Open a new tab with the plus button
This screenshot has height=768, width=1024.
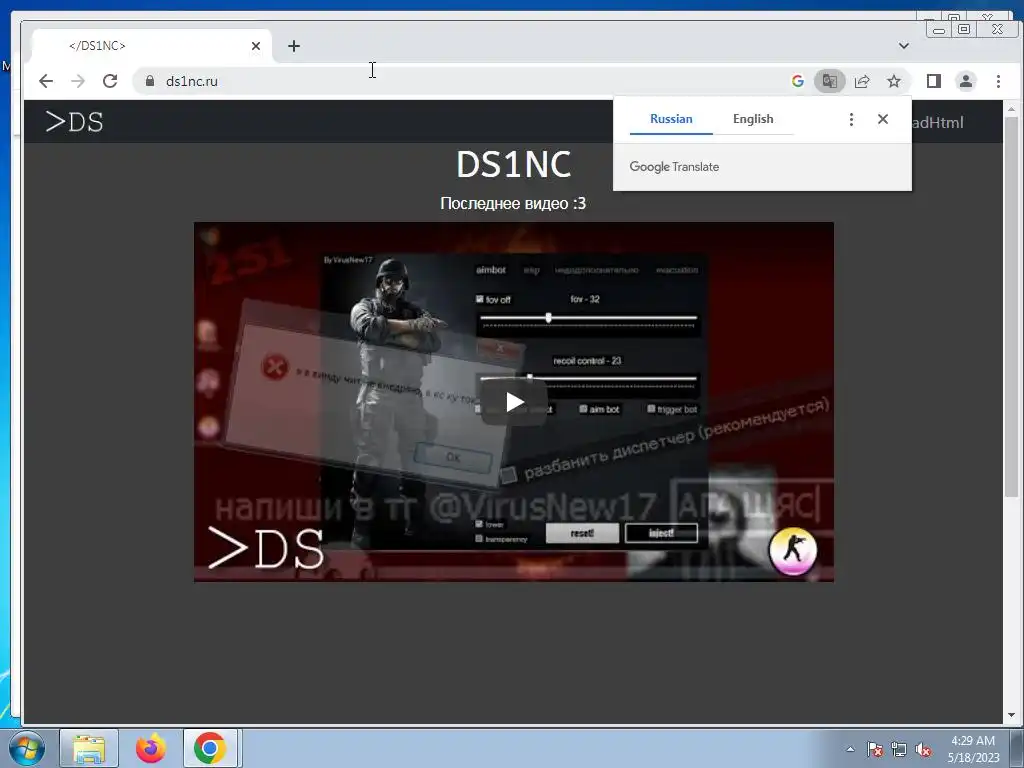tap(294, 46)
